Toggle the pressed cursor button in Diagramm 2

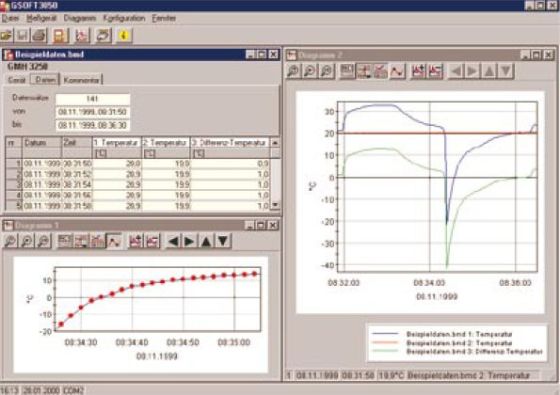[364, 71]
